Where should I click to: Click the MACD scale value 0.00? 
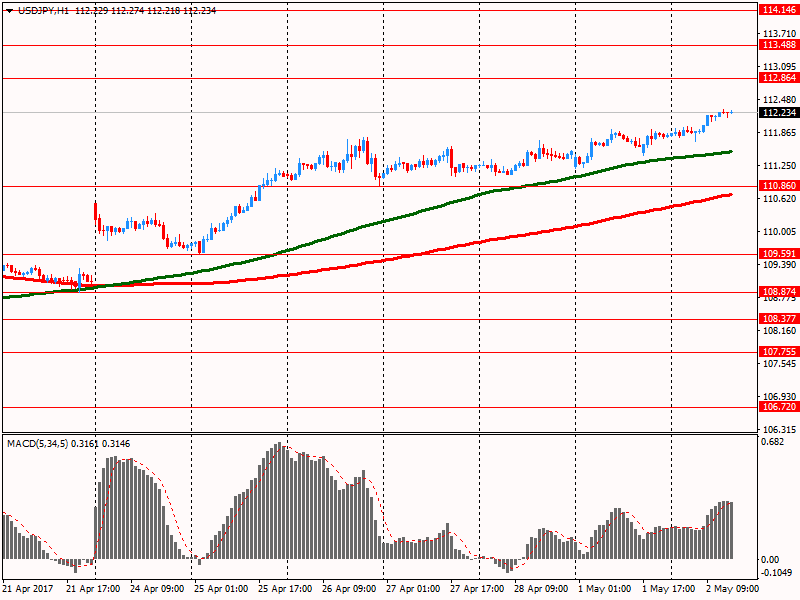(770, 560)
